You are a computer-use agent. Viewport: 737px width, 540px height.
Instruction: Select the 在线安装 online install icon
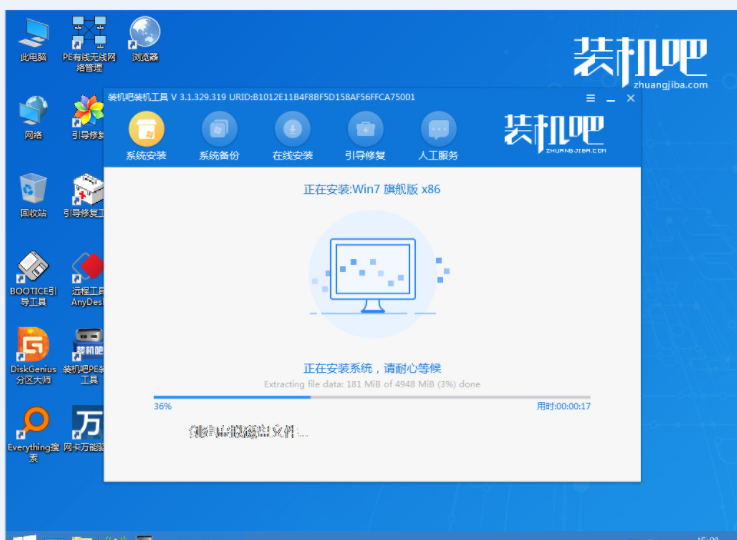point(292,134)
